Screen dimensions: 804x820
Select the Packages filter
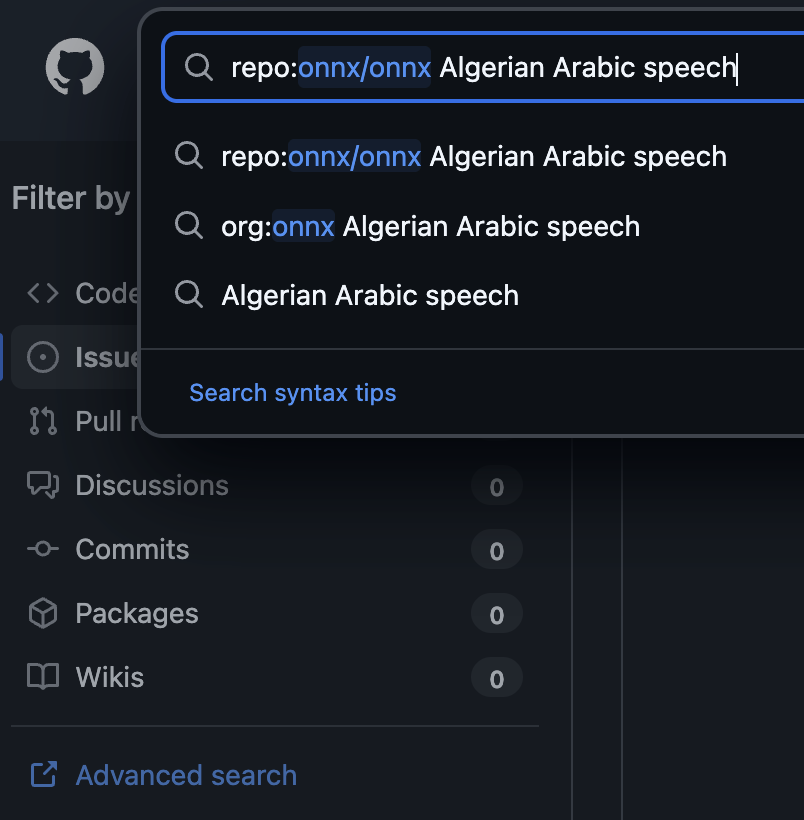pyautogui.click(x=137, y=614)
